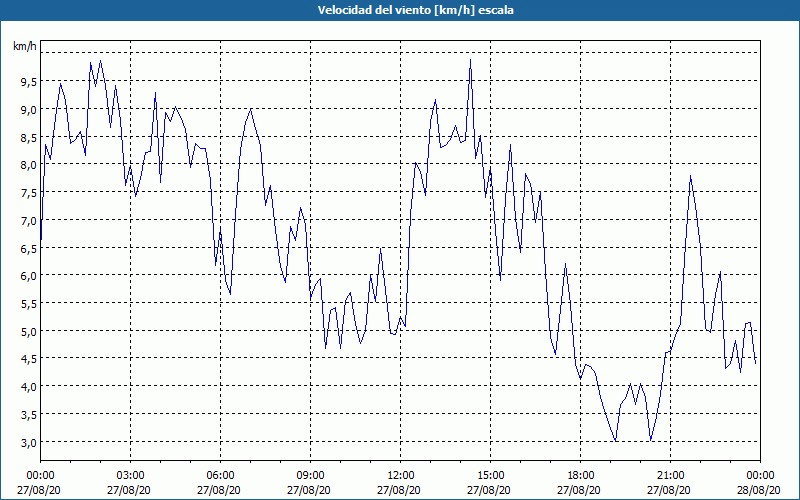This screenshot has height=500, width=800.
Task: Pick the "18:00" time label
Action: (580, 476)
